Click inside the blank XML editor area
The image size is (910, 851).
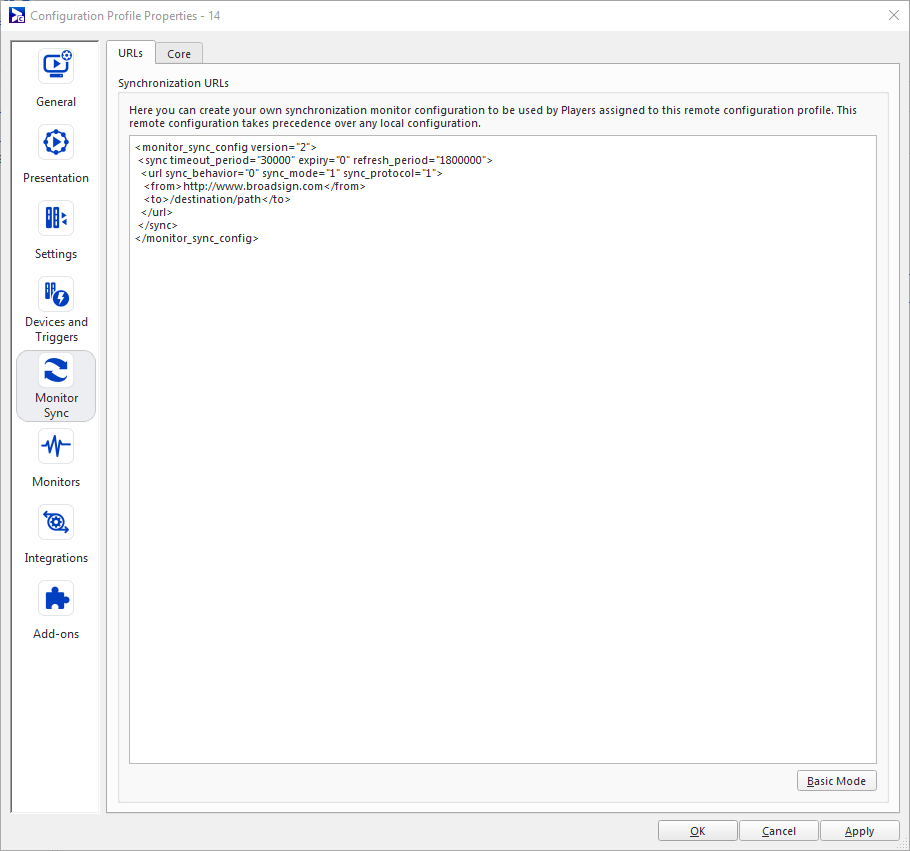tap(500, 500)
